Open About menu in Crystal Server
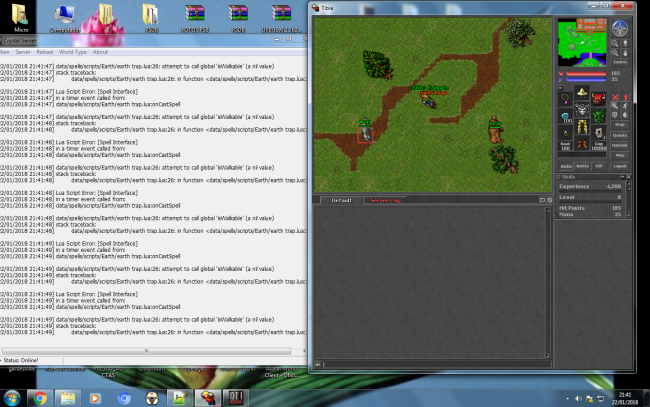The height and width of the screenshot is (407, 650). (100, 52)
